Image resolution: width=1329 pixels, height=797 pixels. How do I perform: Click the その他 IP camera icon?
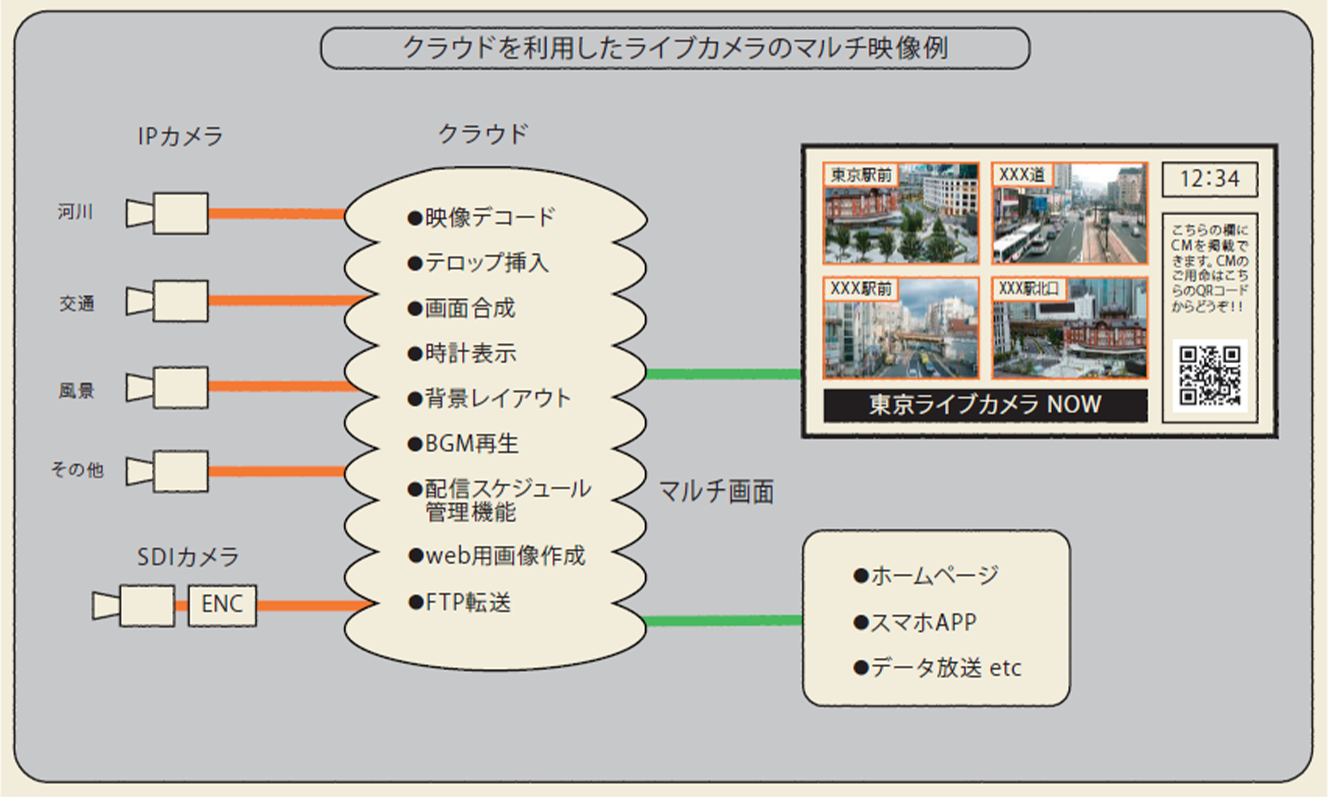pyautogui.click(x=167, y=471)
